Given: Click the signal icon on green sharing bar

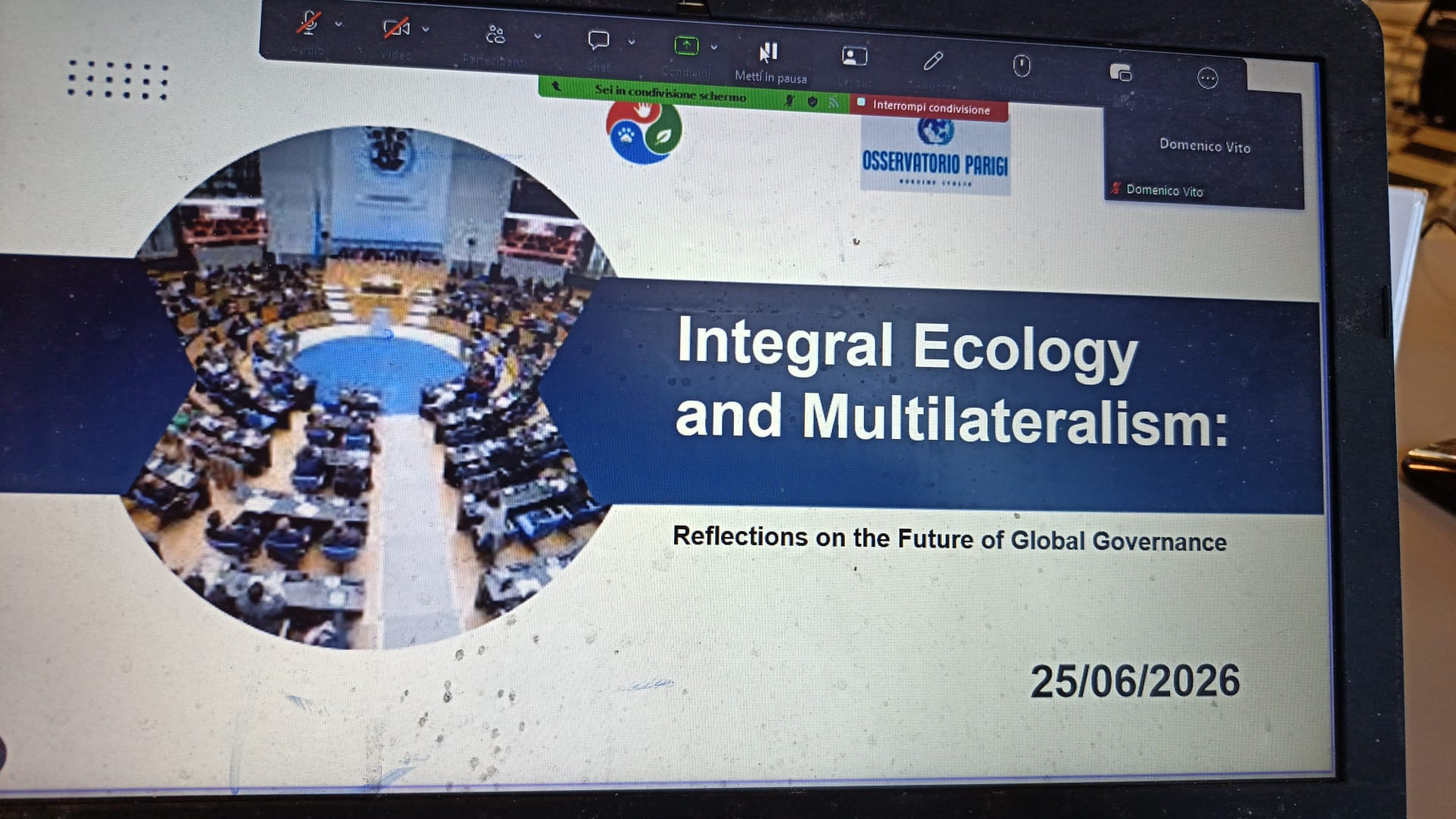Looking at the screenshot, I should coord(833,102).
